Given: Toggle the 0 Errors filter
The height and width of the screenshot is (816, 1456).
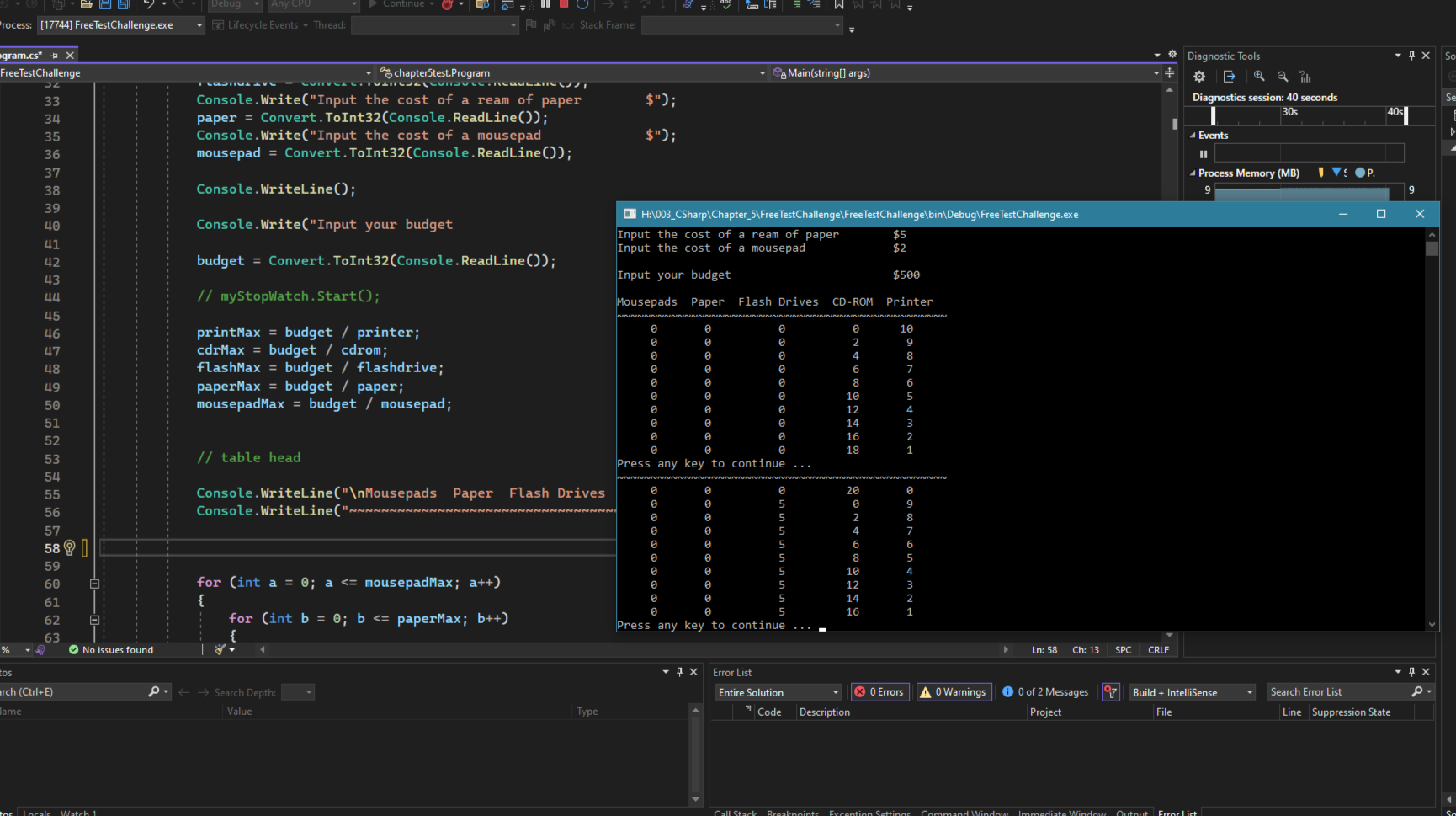Looking at the screenshot, I should [x=879, y=692].
